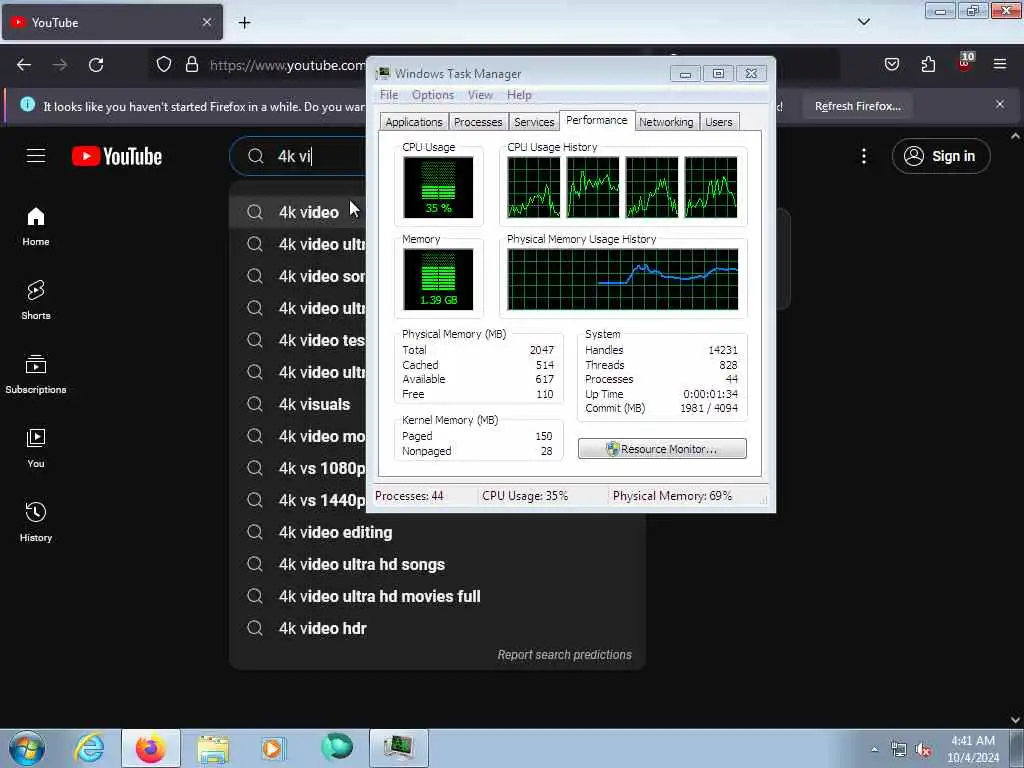
Task: Click the Task Manager title bar icon
Action: pos(383,73)
